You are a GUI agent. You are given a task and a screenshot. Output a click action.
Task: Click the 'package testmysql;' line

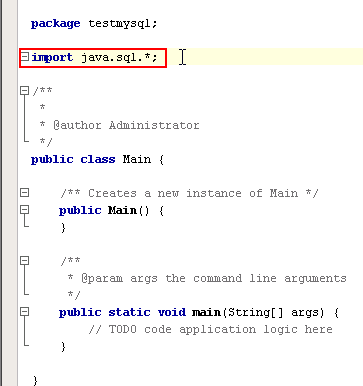94,24
